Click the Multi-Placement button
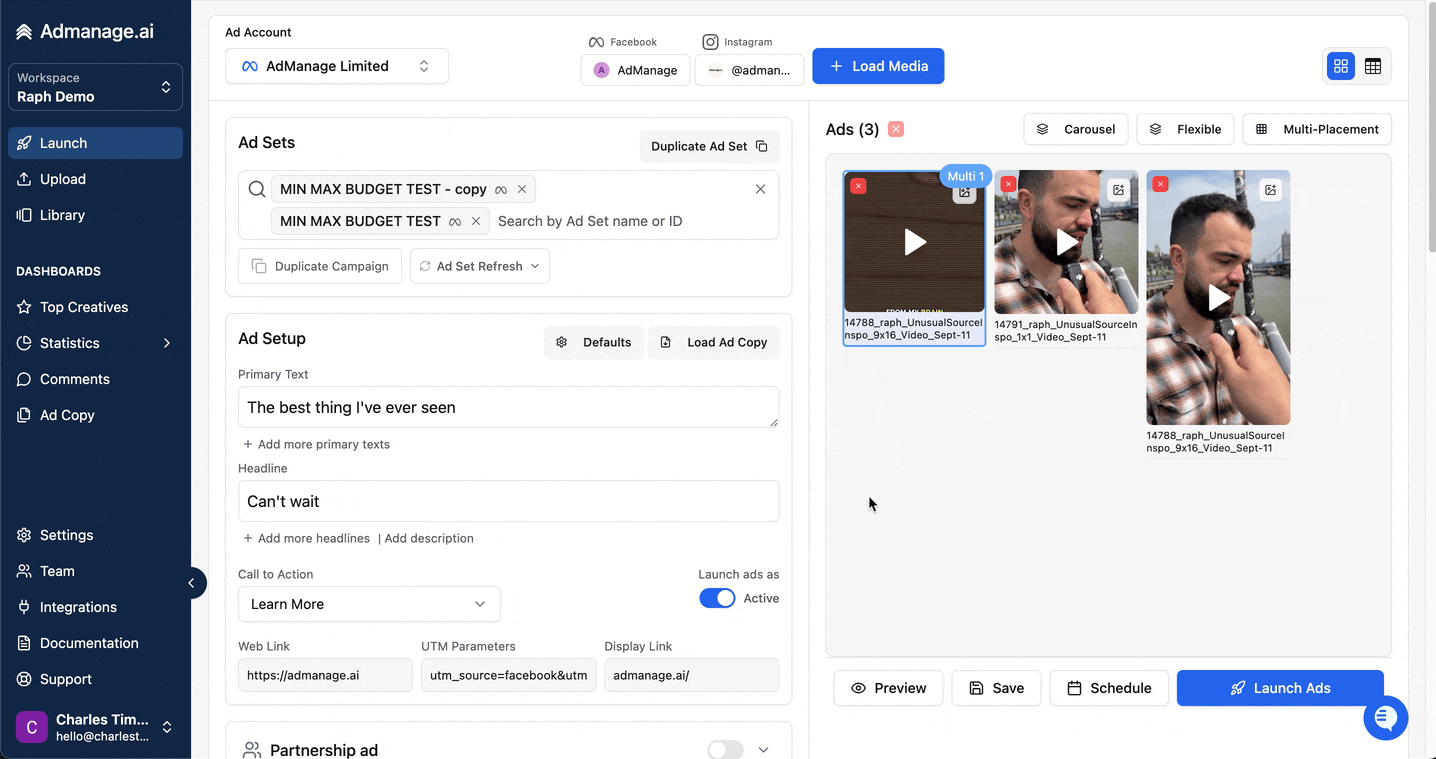Viewport: 1436px width, 759px height. tap(1317, 129)
